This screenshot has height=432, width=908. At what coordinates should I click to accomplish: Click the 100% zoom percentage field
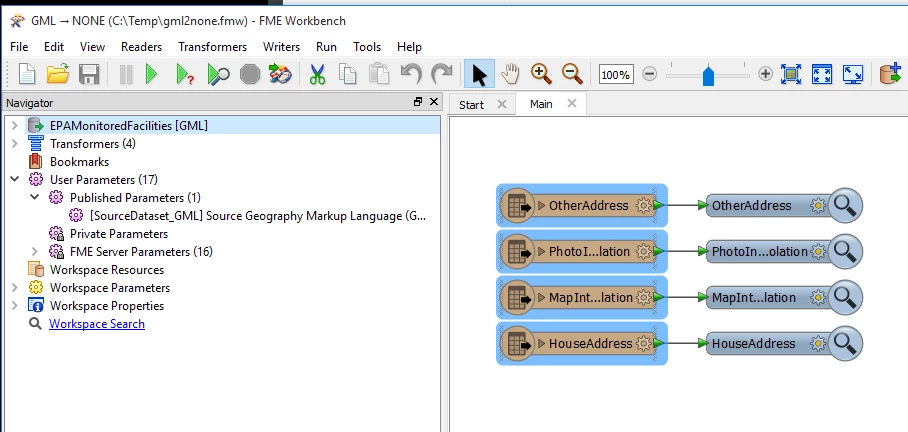click(616, 75)
